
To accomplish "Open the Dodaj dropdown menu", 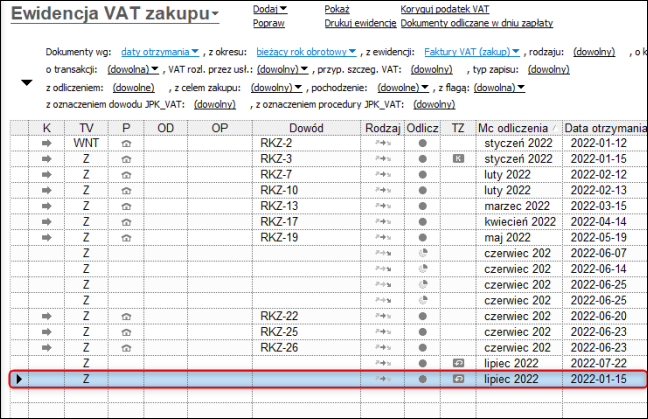I will point(283,9).
